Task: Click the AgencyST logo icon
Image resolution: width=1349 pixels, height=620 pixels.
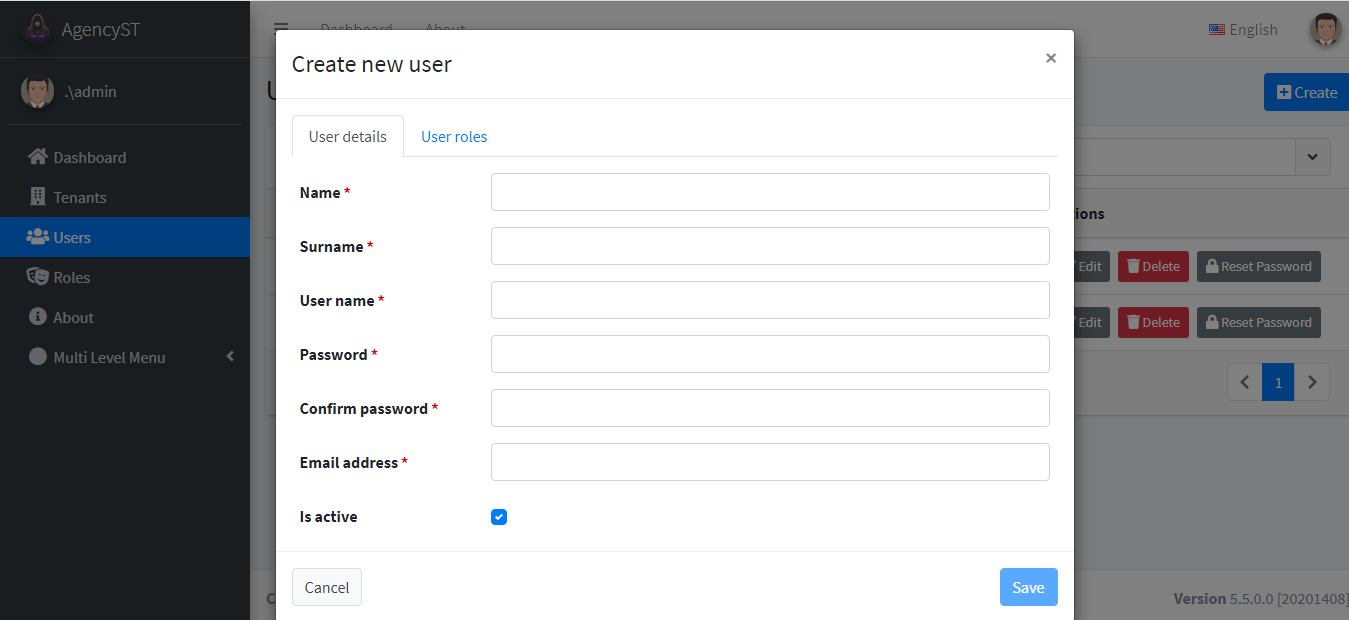Action: pyautogui.click(x=38, y=29)
